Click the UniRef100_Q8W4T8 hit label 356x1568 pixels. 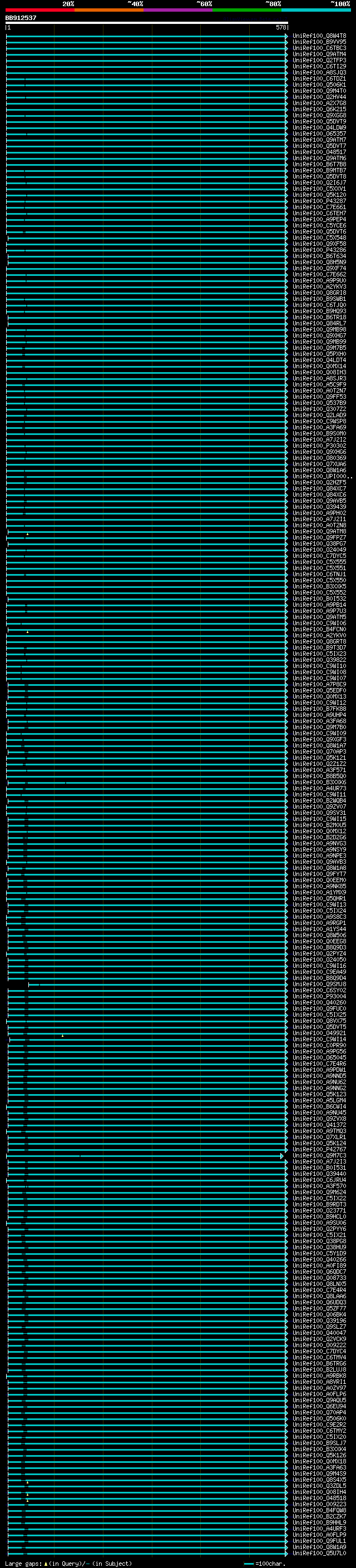[x=319, y=36]
